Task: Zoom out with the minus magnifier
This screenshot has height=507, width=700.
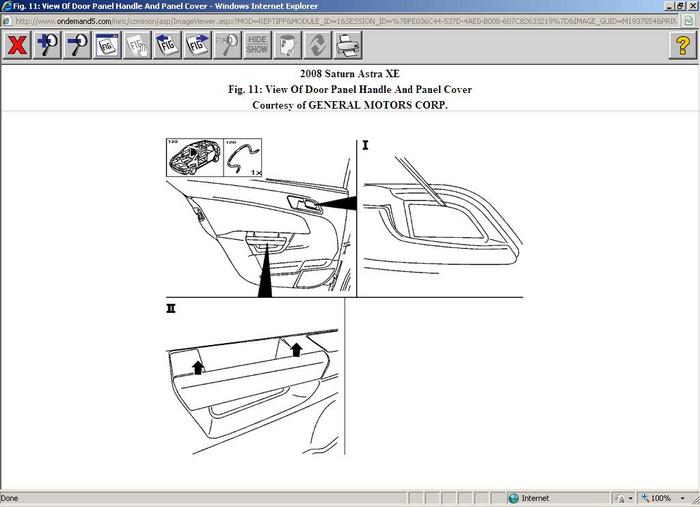Action: [77, 45]
